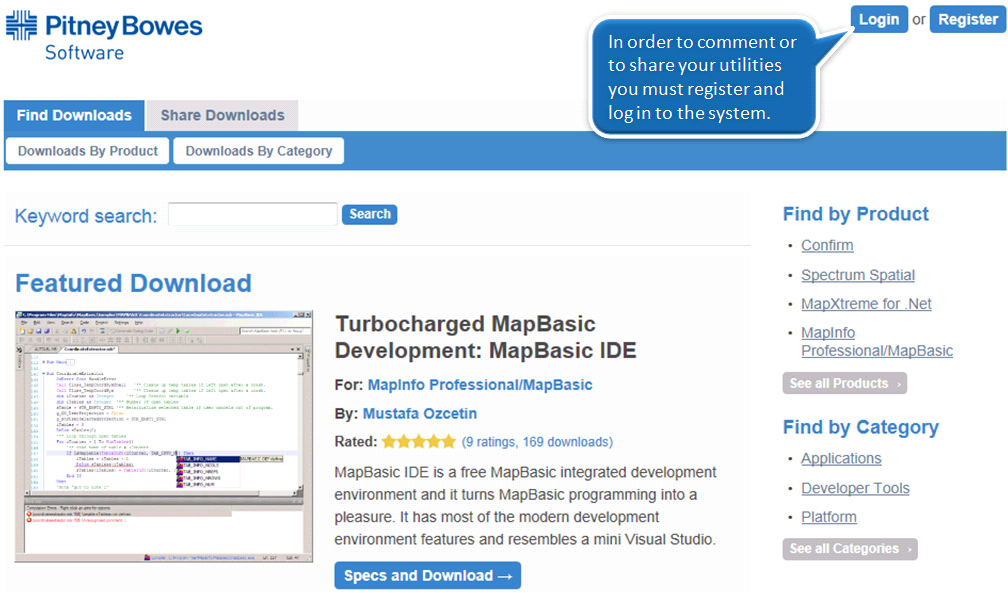Click the Find by Category heading
This screenshot has height=593, width=1008.
(861, 427)
